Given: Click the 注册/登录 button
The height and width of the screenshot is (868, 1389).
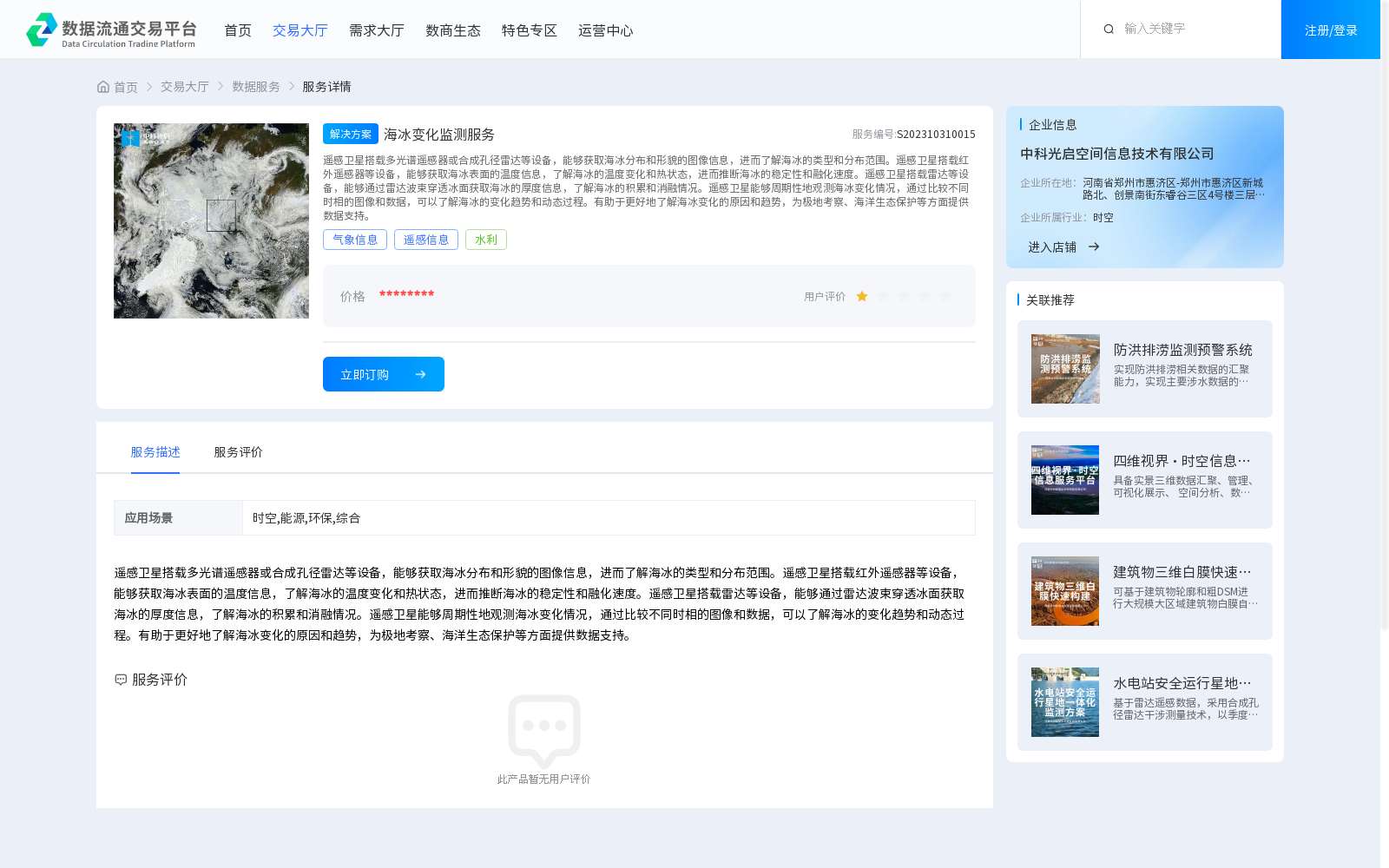Looking at the screenshot, I should pos(1331,30).
